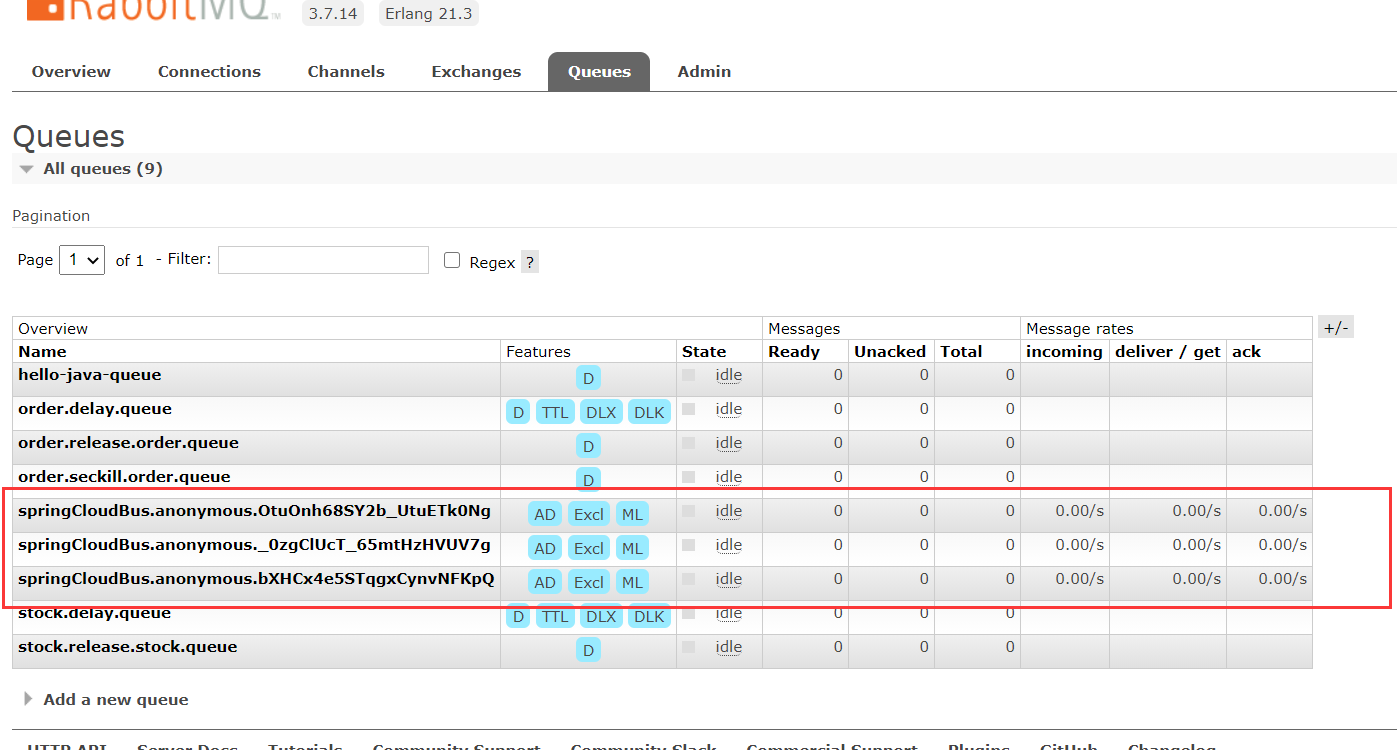Click the D badge on stock.delay.queue
The height and width of the screenshot is (750, 1397).
518,616
